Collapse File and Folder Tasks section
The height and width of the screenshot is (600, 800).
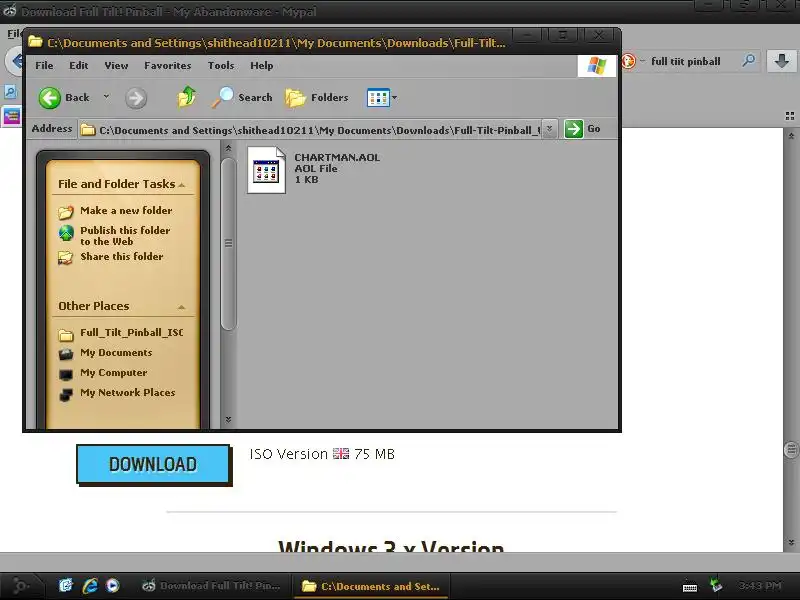(x=181, y=184)
